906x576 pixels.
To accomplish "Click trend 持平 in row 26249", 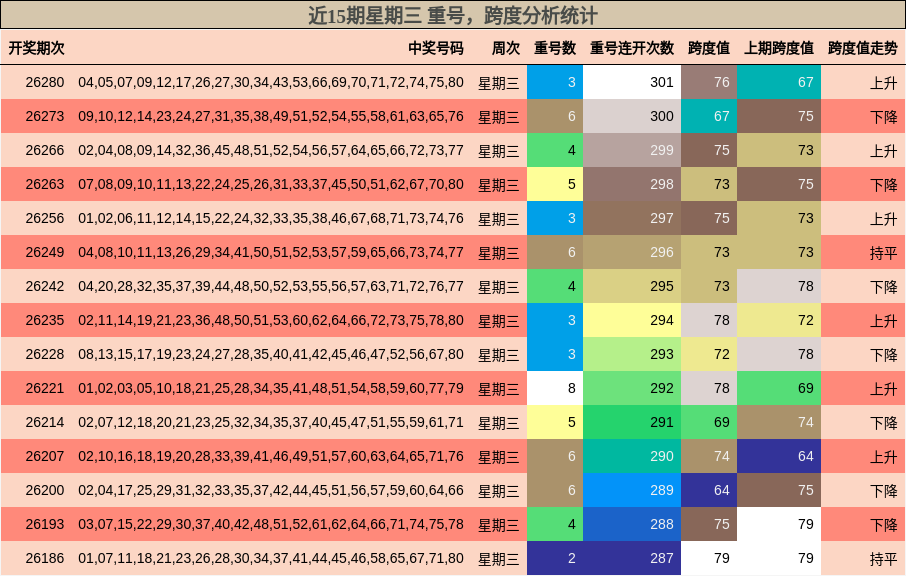I will [x=883, y=253].
